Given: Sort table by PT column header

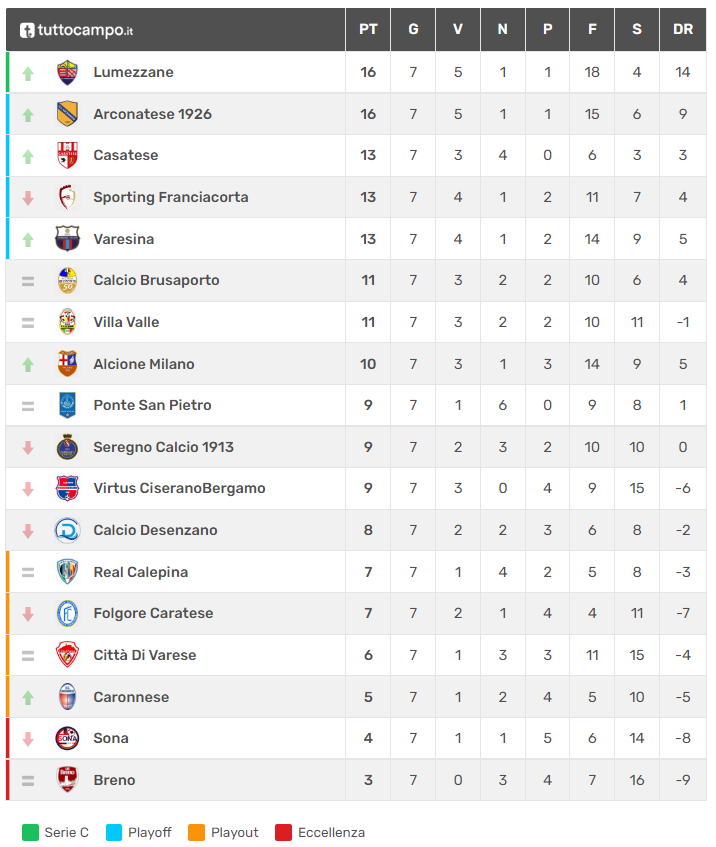Looking at the screenshot, I should coord(368,30).
